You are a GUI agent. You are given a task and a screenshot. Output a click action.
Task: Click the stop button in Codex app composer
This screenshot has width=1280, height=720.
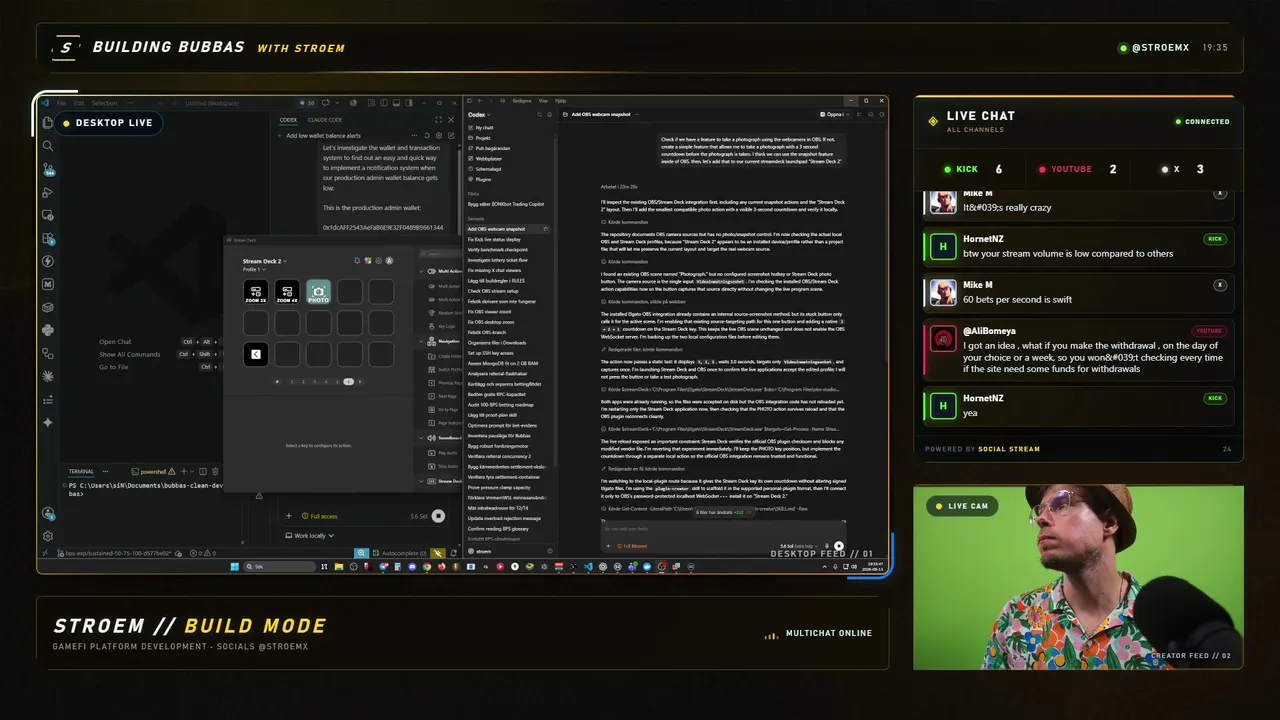pos(839,546)
